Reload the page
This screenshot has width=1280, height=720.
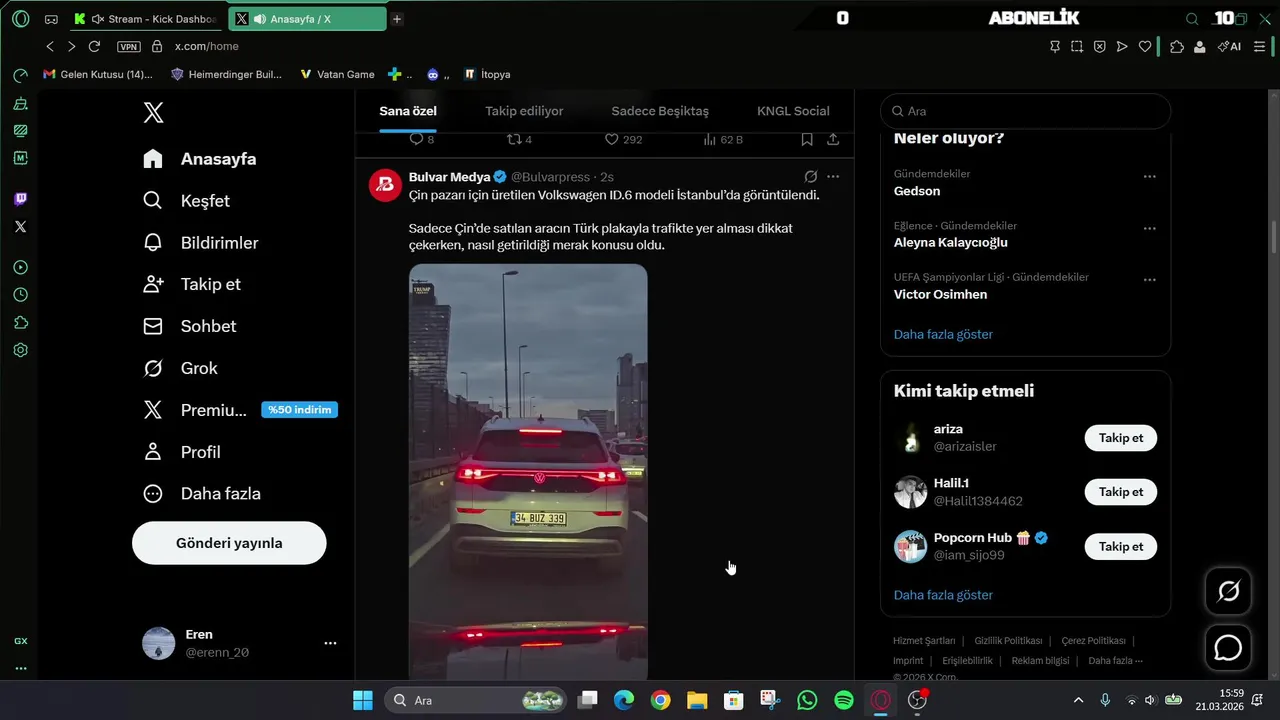94,46
